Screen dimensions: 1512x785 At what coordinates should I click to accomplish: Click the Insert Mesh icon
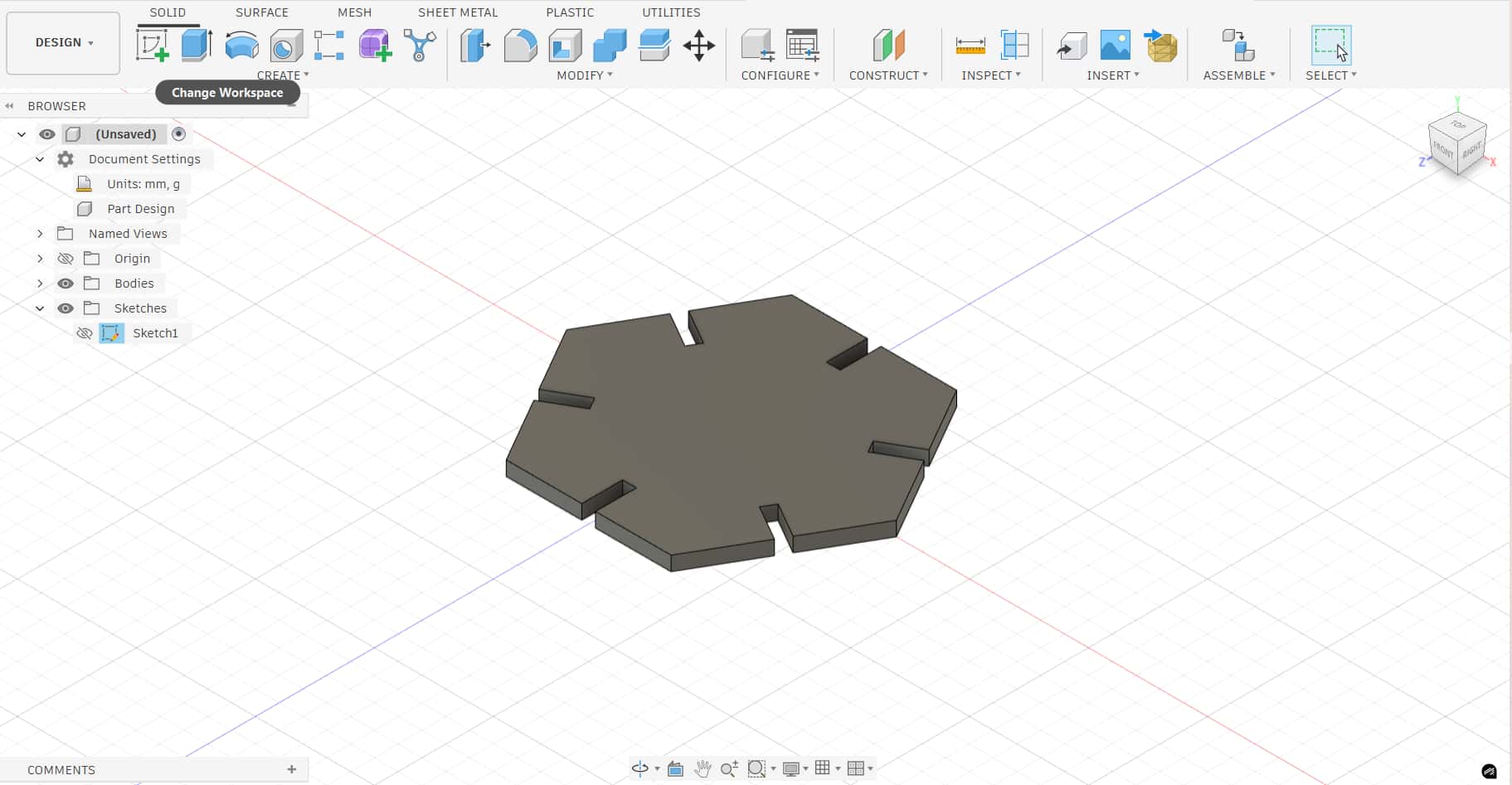1161,45
